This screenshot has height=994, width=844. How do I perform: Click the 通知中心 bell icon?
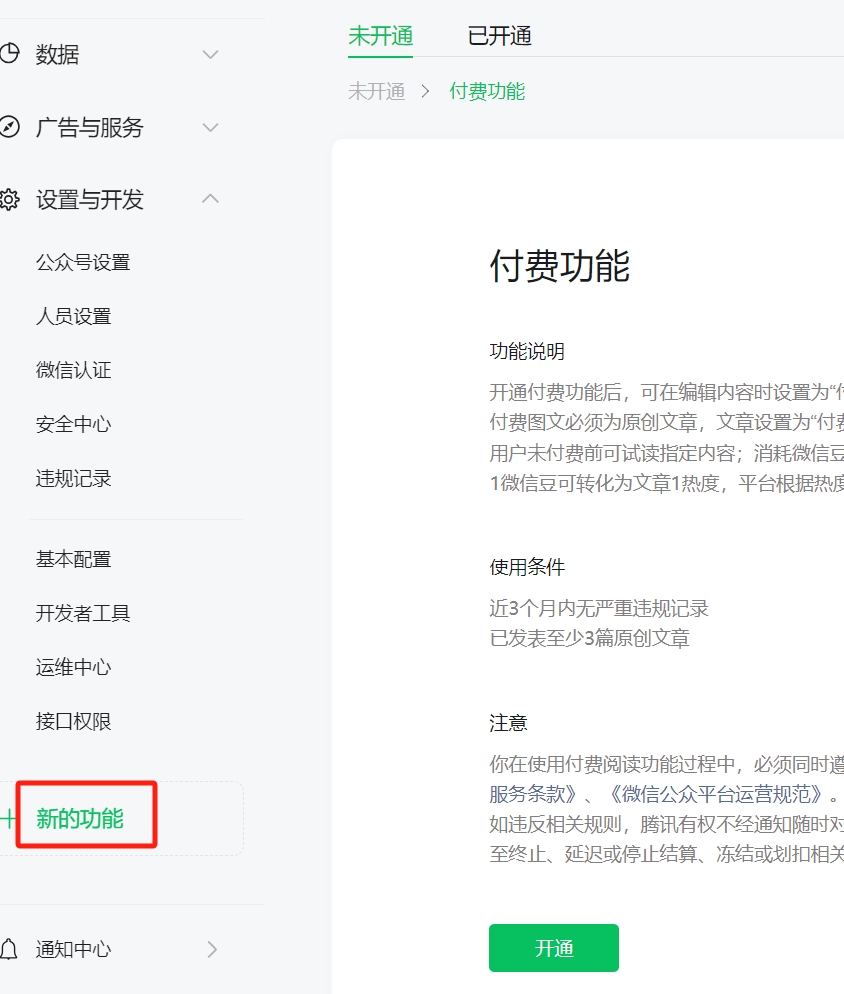click(9, 949)
